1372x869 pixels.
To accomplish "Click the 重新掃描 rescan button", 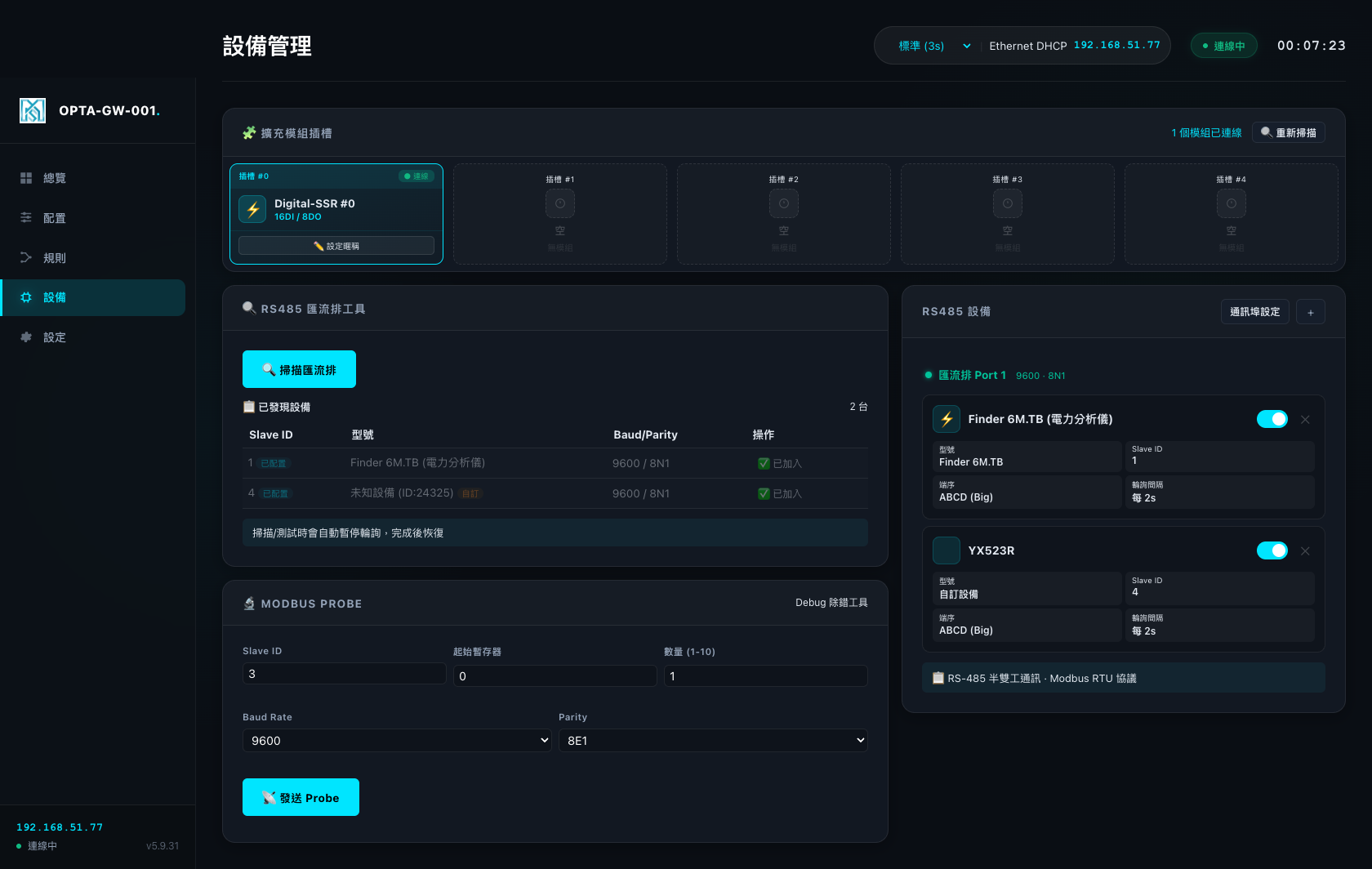I will pos(1288,132).
